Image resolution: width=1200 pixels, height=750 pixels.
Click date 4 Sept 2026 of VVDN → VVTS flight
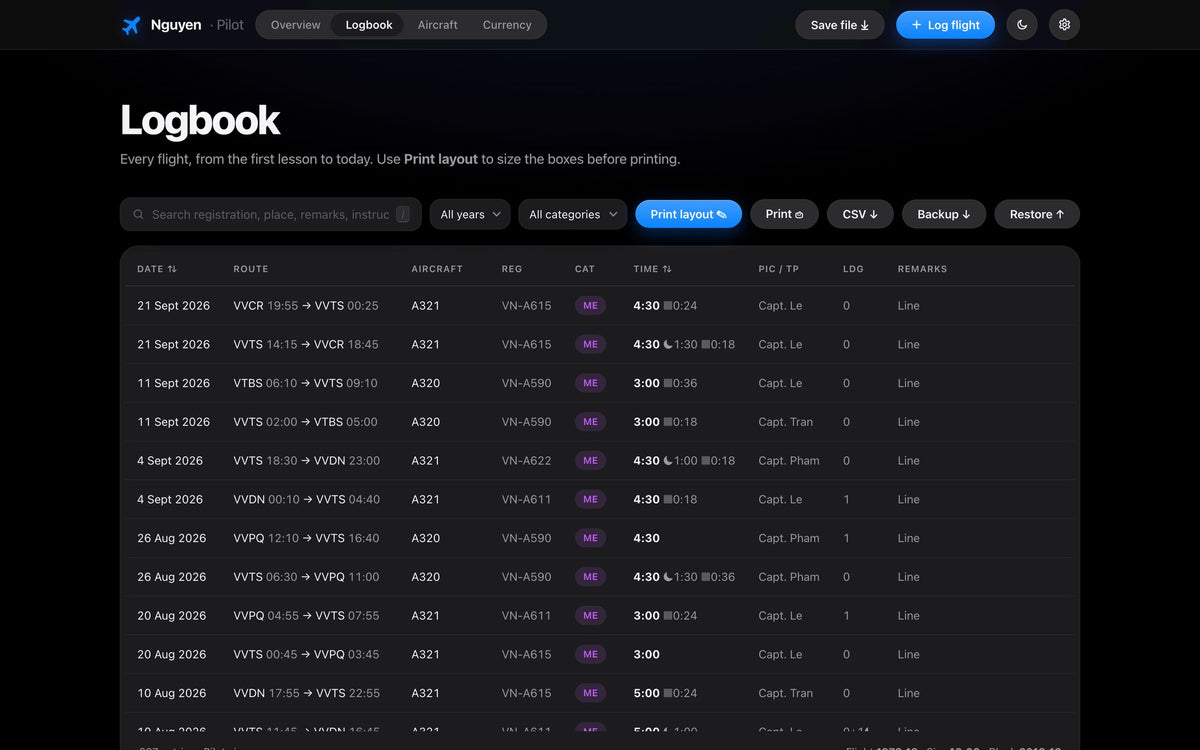coord(170,499)
